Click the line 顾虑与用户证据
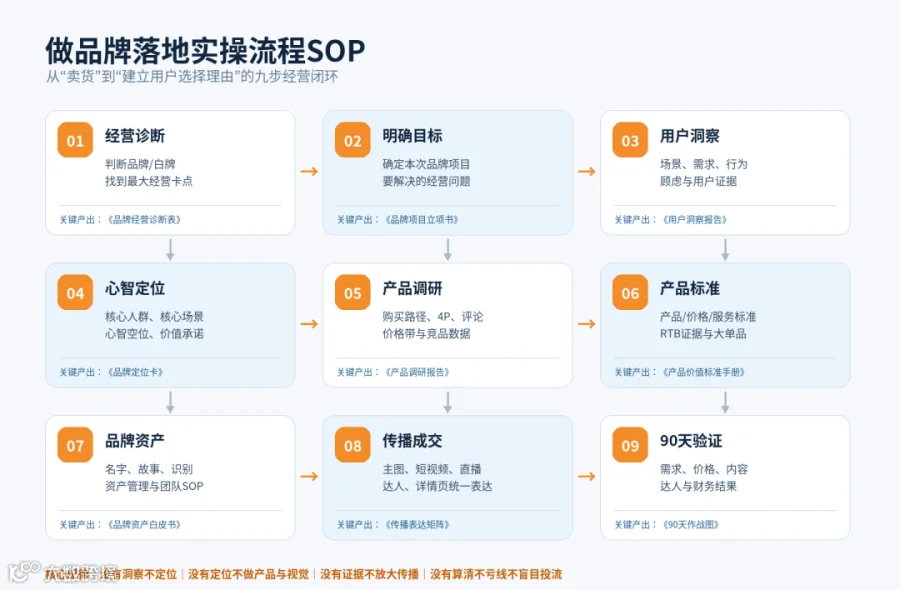900x590 pixels. pos(698,181)
